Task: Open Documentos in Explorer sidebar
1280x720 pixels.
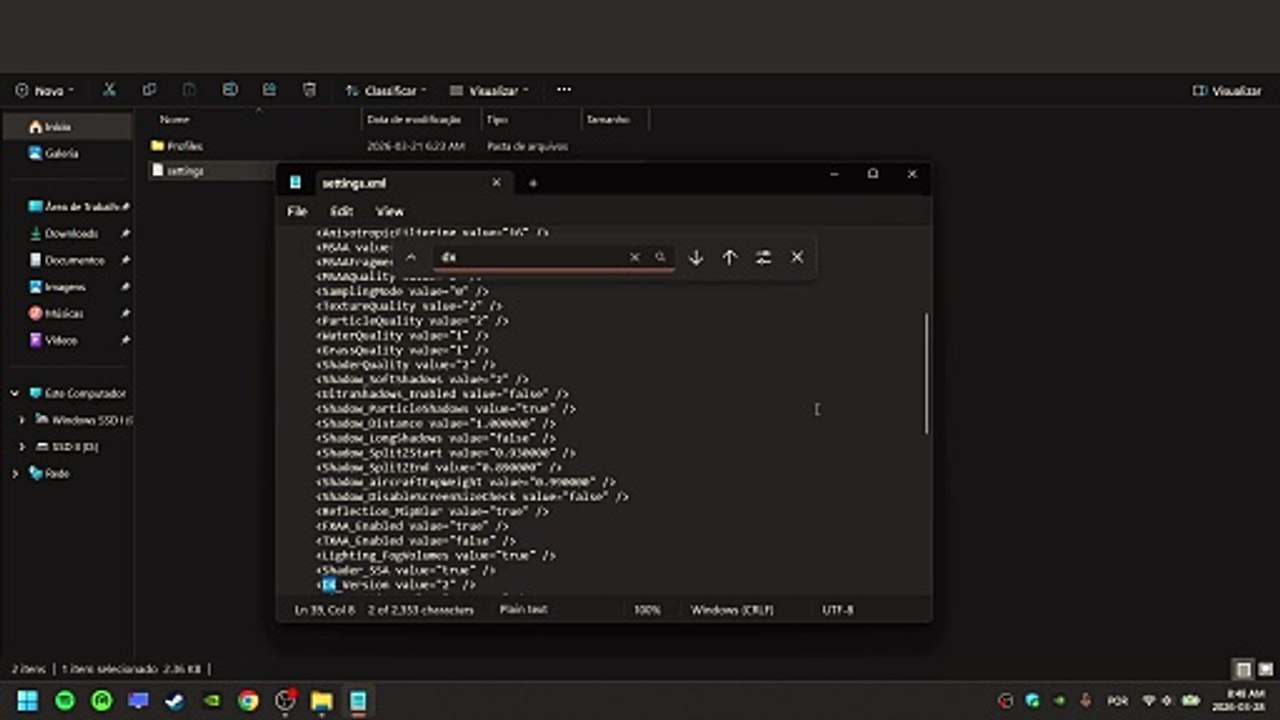Action: 67,260
